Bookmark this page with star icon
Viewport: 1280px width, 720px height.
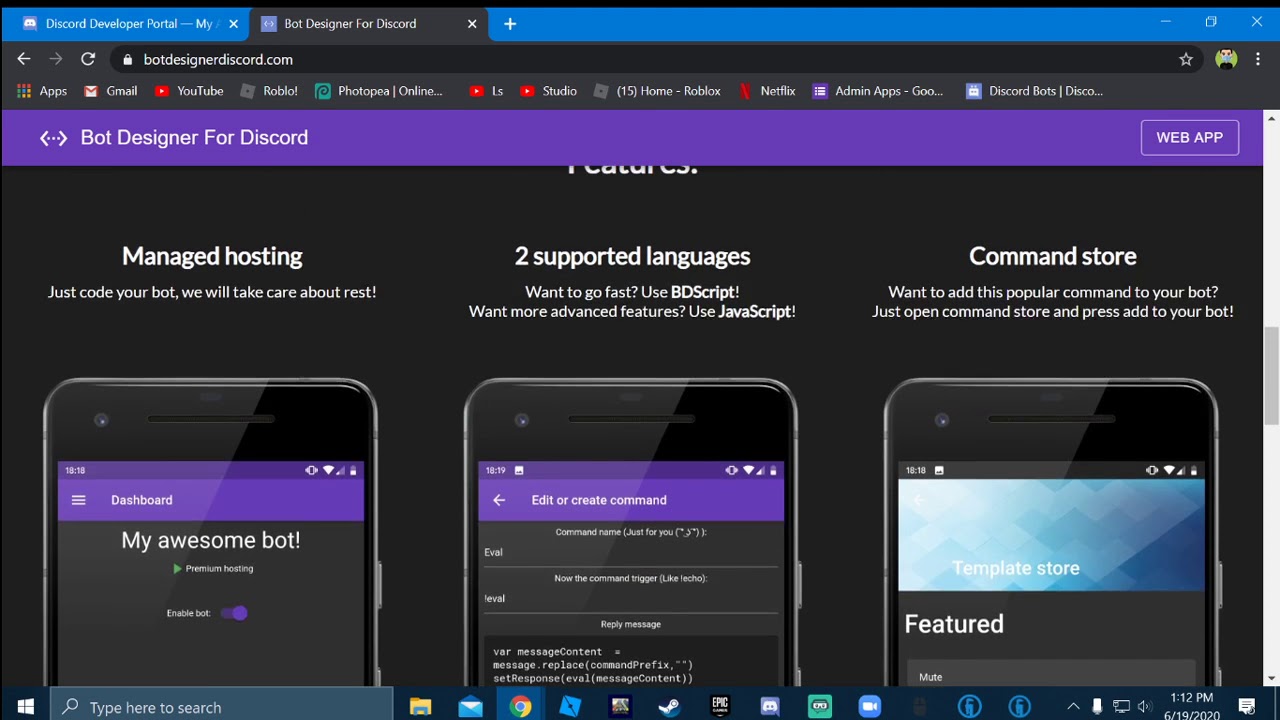(x=1186, y=60)
